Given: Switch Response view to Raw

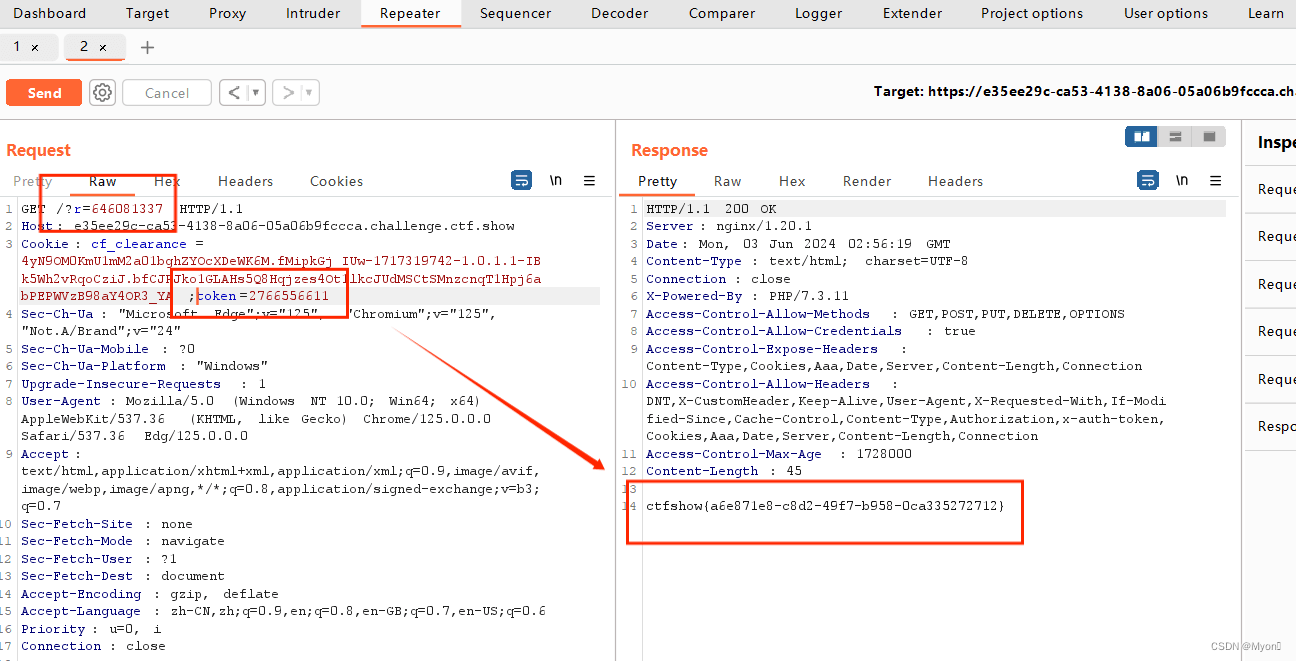Looking at the screenshot, I should 727,181.
